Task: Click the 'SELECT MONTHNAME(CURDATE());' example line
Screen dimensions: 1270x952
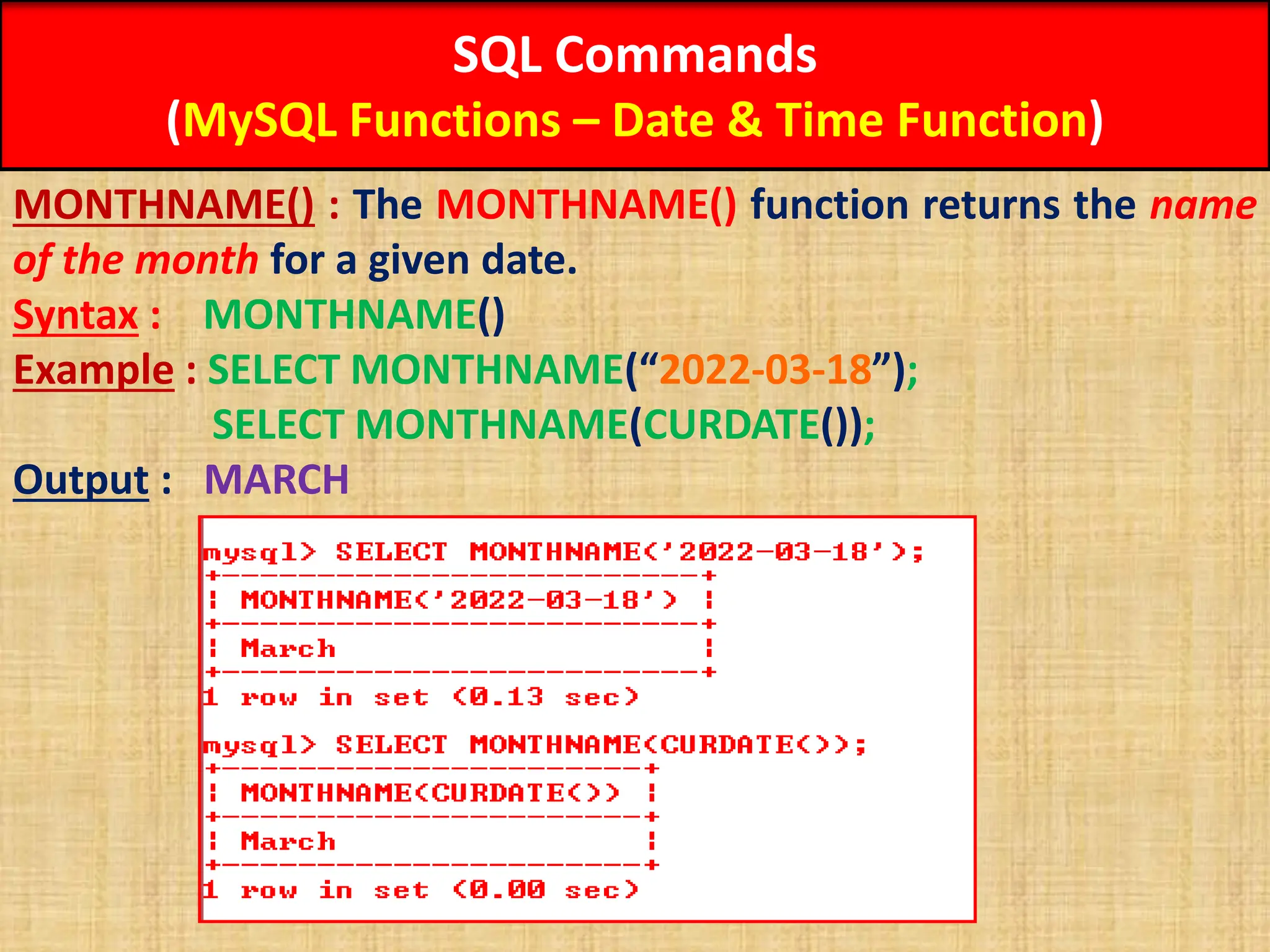Action: (543, 425)
